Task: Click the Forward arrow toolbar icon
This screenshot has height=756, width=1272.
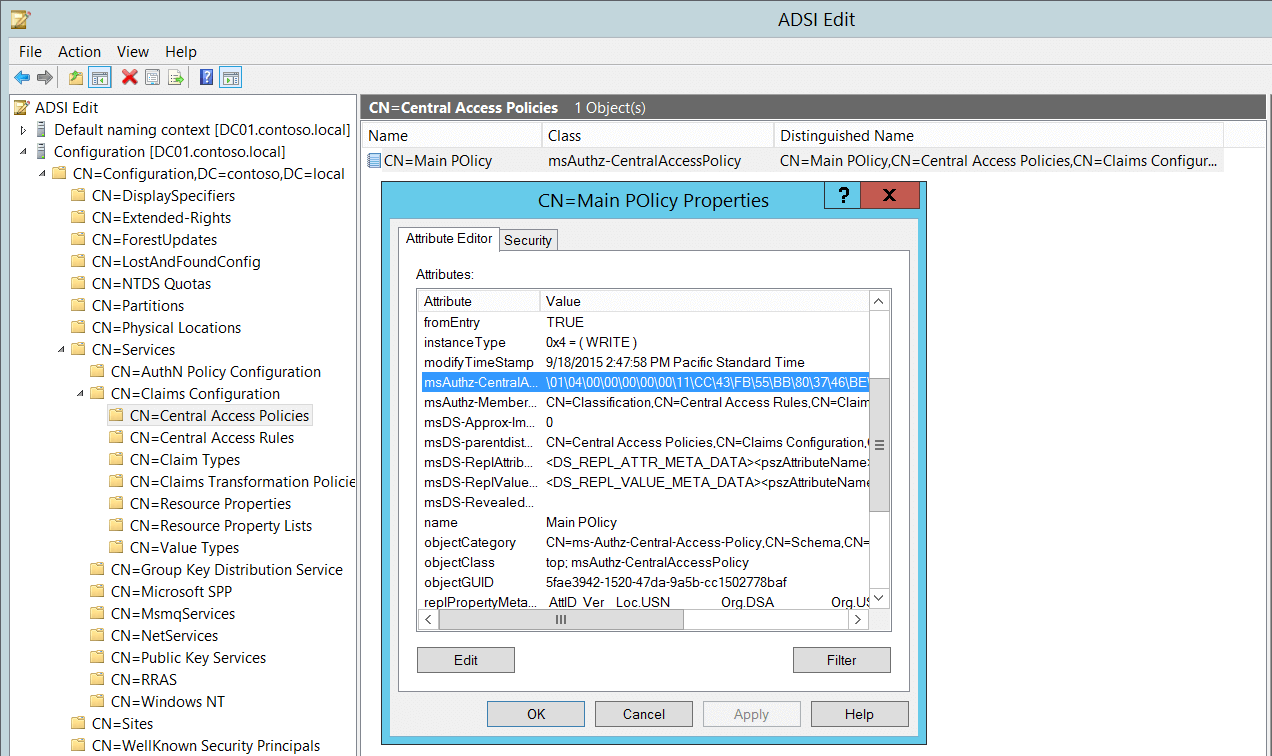Action: (x=45, y=78)
